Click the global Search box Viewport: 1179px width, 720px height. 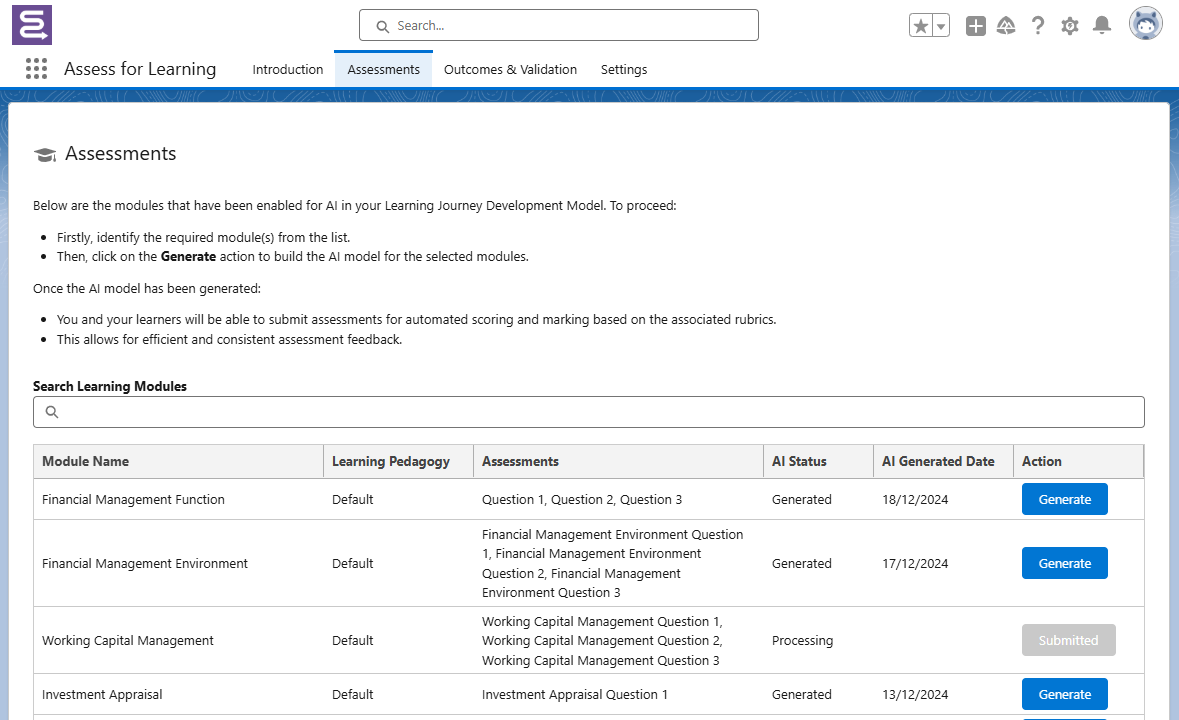coord(559,26)
